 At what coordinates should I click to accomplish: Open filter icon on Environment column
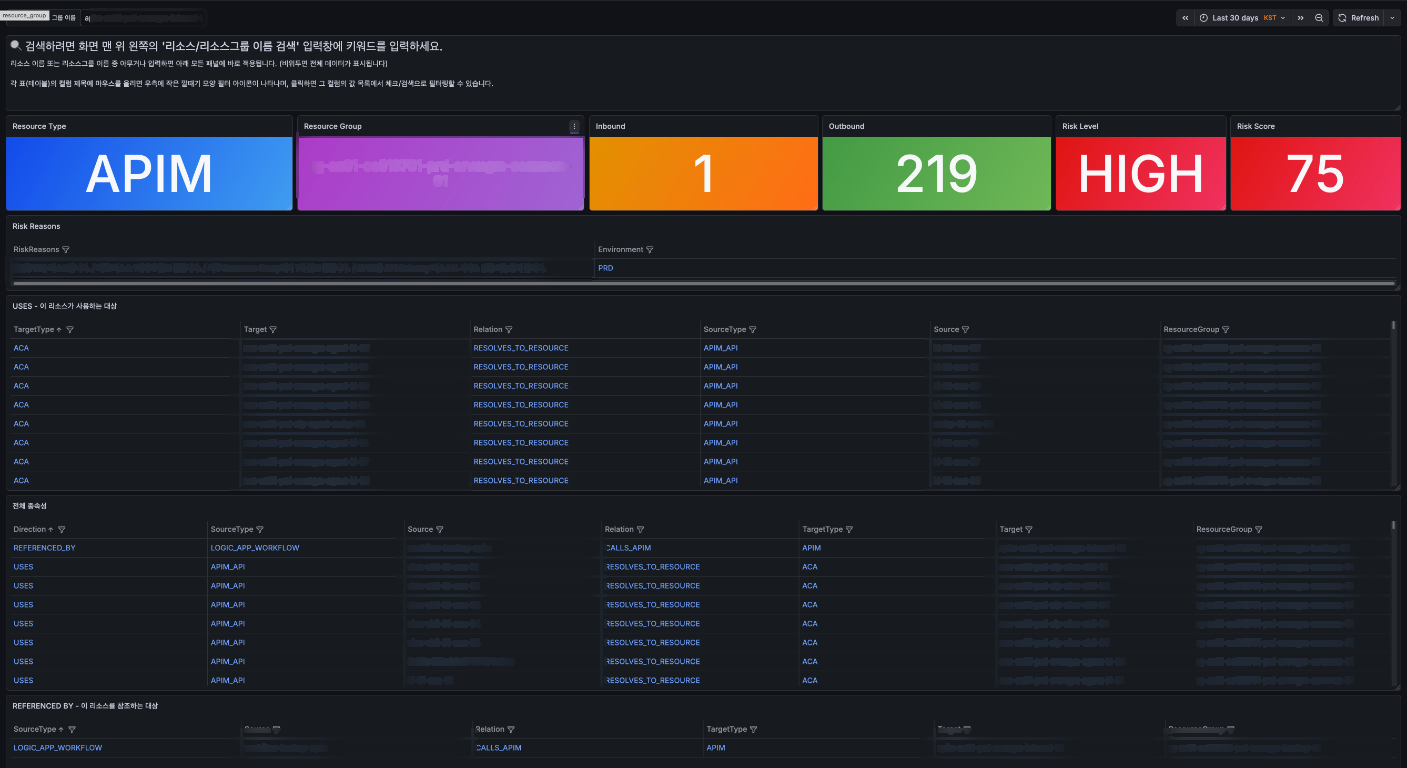coord(650,249)
